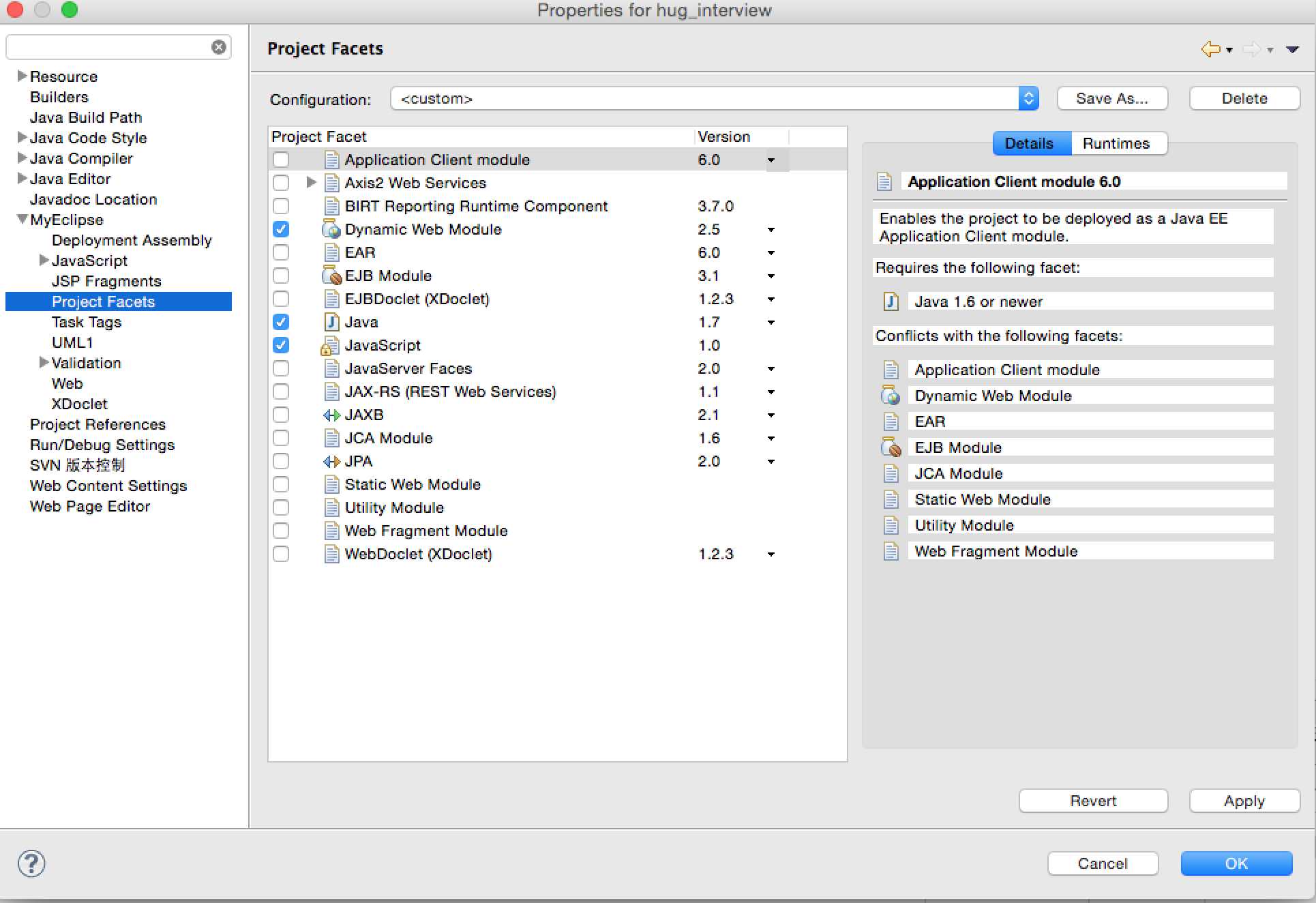Click the Axis2 Web Services facet icon
Image resolution: width=1316 pixels, height=903 pixels.
tap(331, 183)
